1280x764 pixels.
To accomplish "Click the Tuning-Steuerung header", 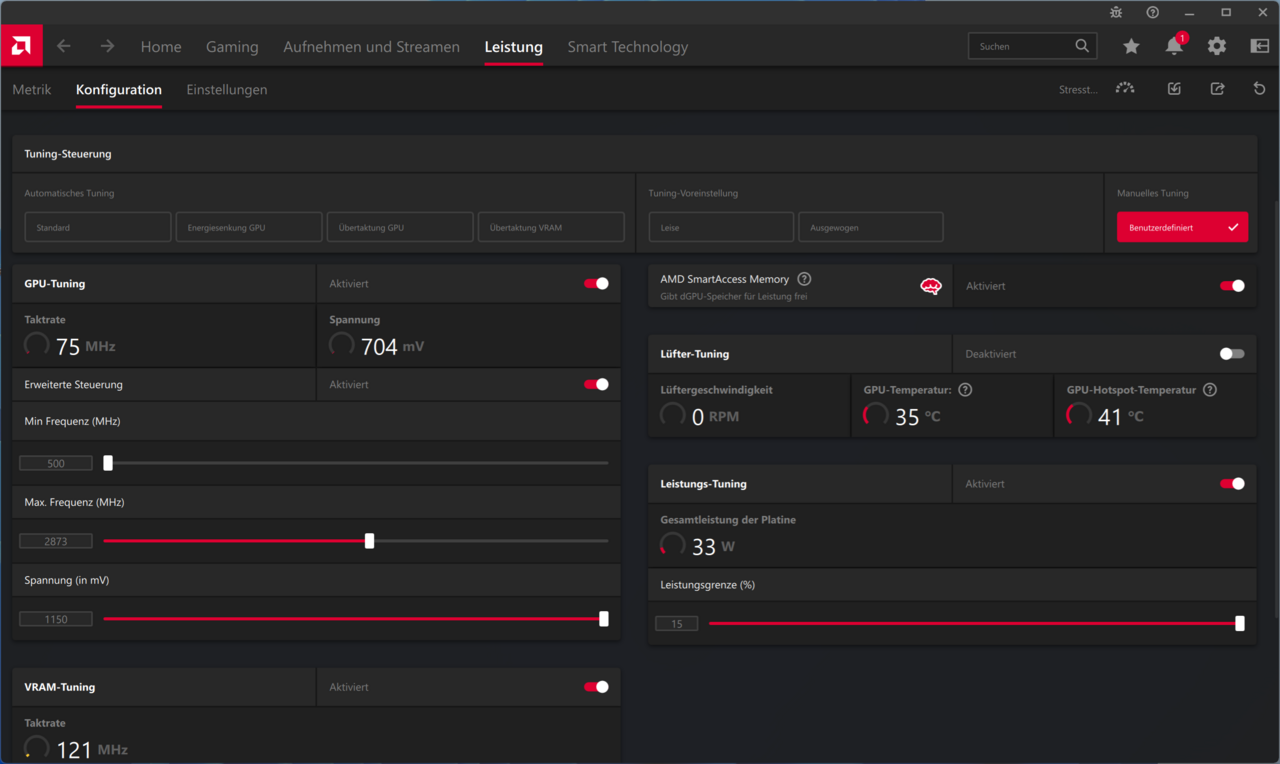I will click(68, 154).
